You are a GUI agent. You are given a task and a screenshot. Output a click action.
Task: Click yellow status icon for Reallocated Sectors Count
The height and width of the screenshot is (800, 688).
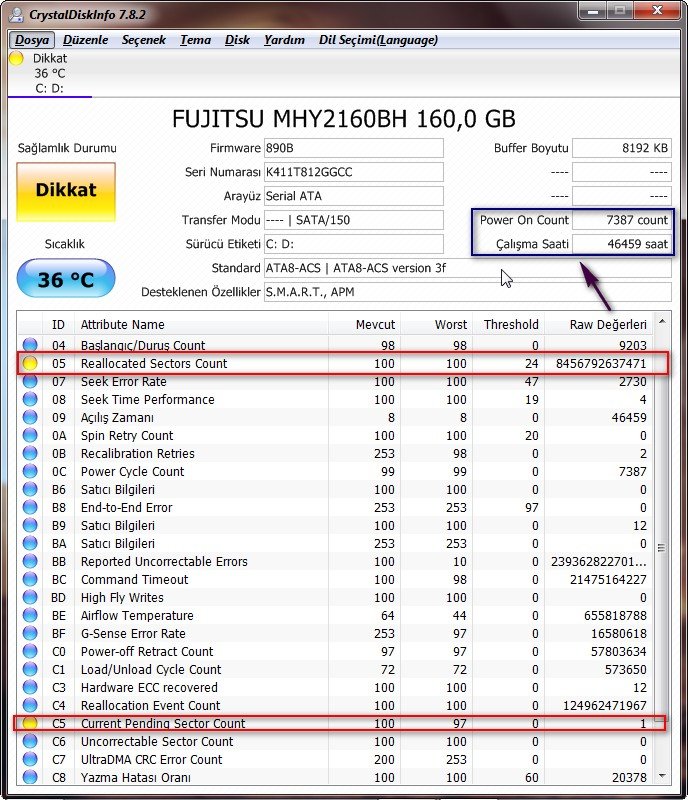pos(30,363)
